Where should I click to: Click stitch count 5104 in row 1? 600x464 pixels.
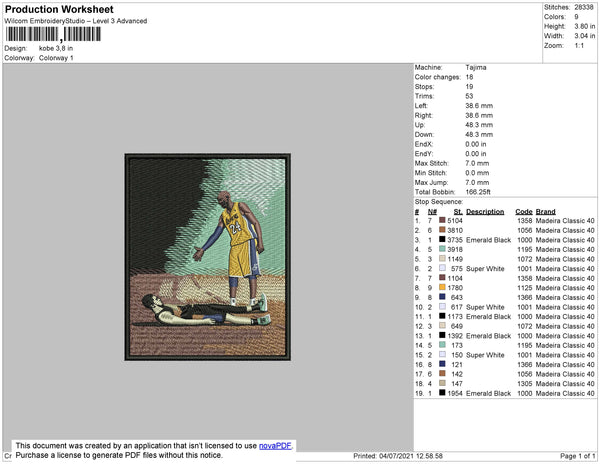coord(455,221)
